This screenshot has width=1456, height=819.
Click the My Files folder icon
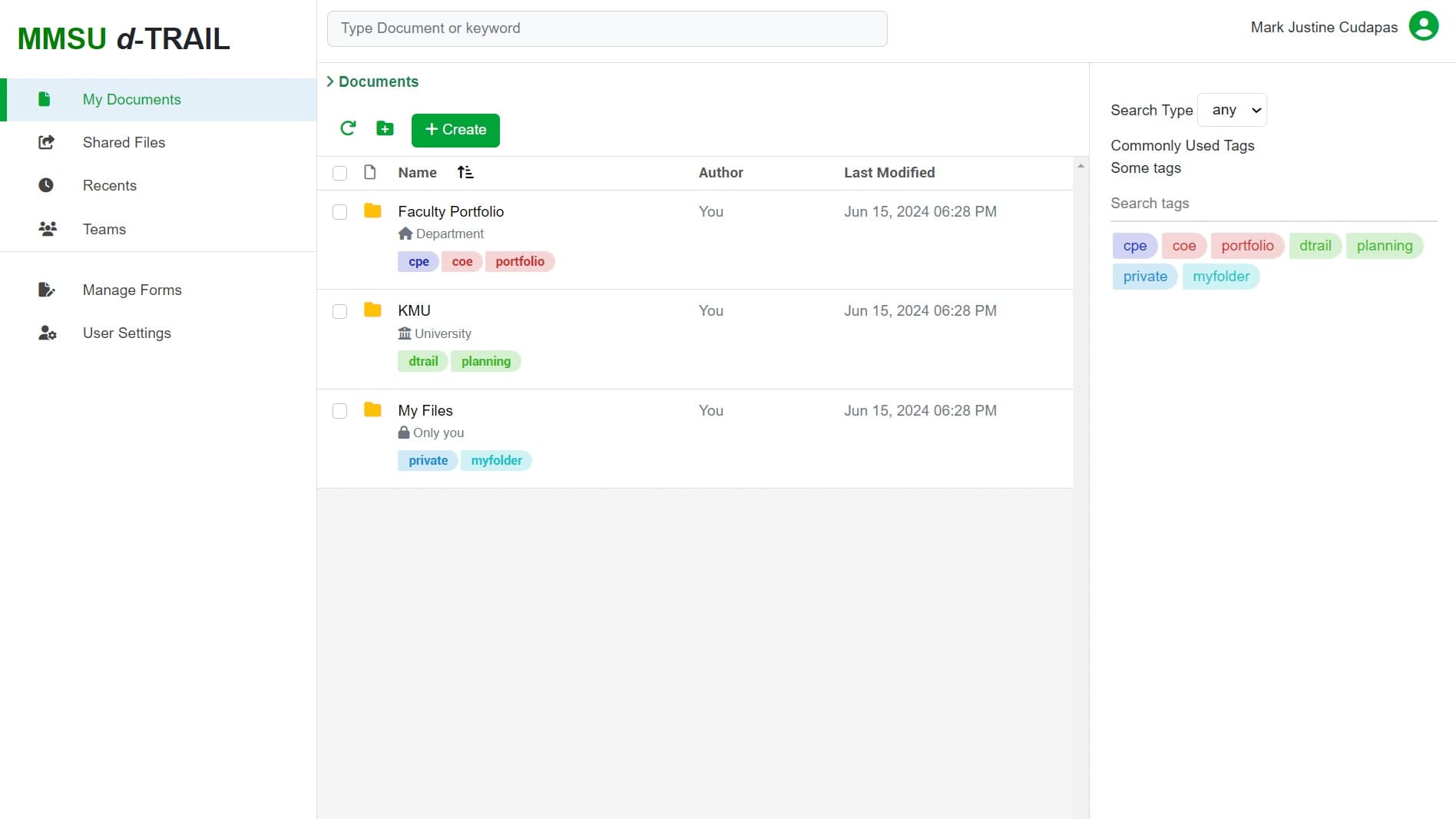click(372, 409)
